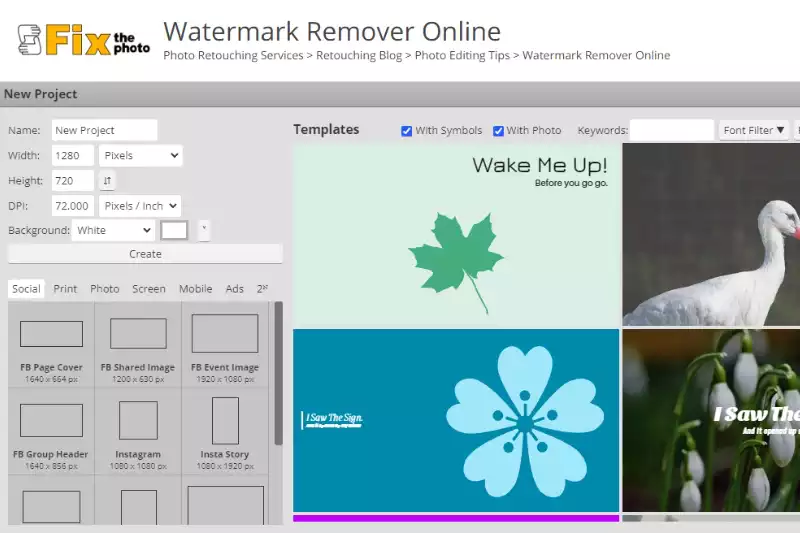Switch to the Print tab
Viewport: 800px width, 533px height.
pyautogui.click(x=65, y=289)
